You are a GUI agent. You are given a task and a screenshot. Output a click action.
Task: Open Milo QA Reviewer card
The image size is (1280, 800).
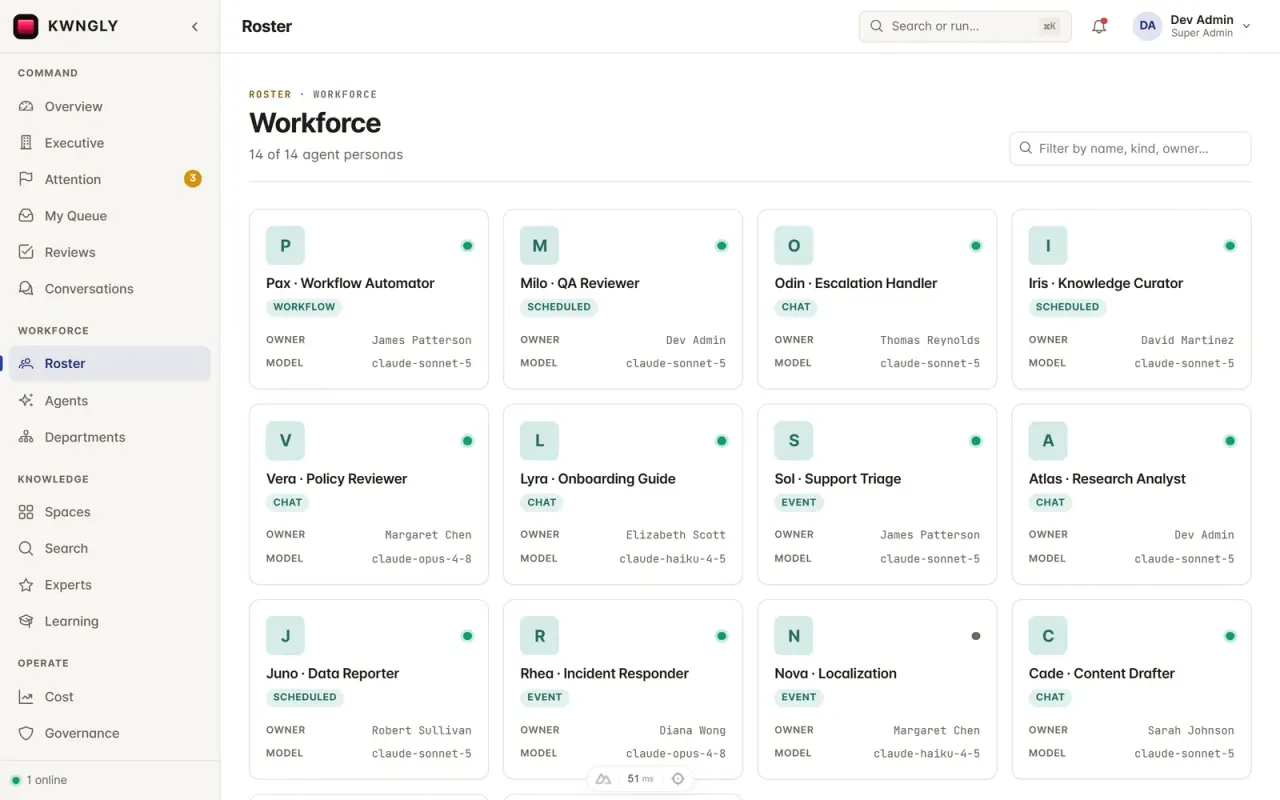(623, 299)
